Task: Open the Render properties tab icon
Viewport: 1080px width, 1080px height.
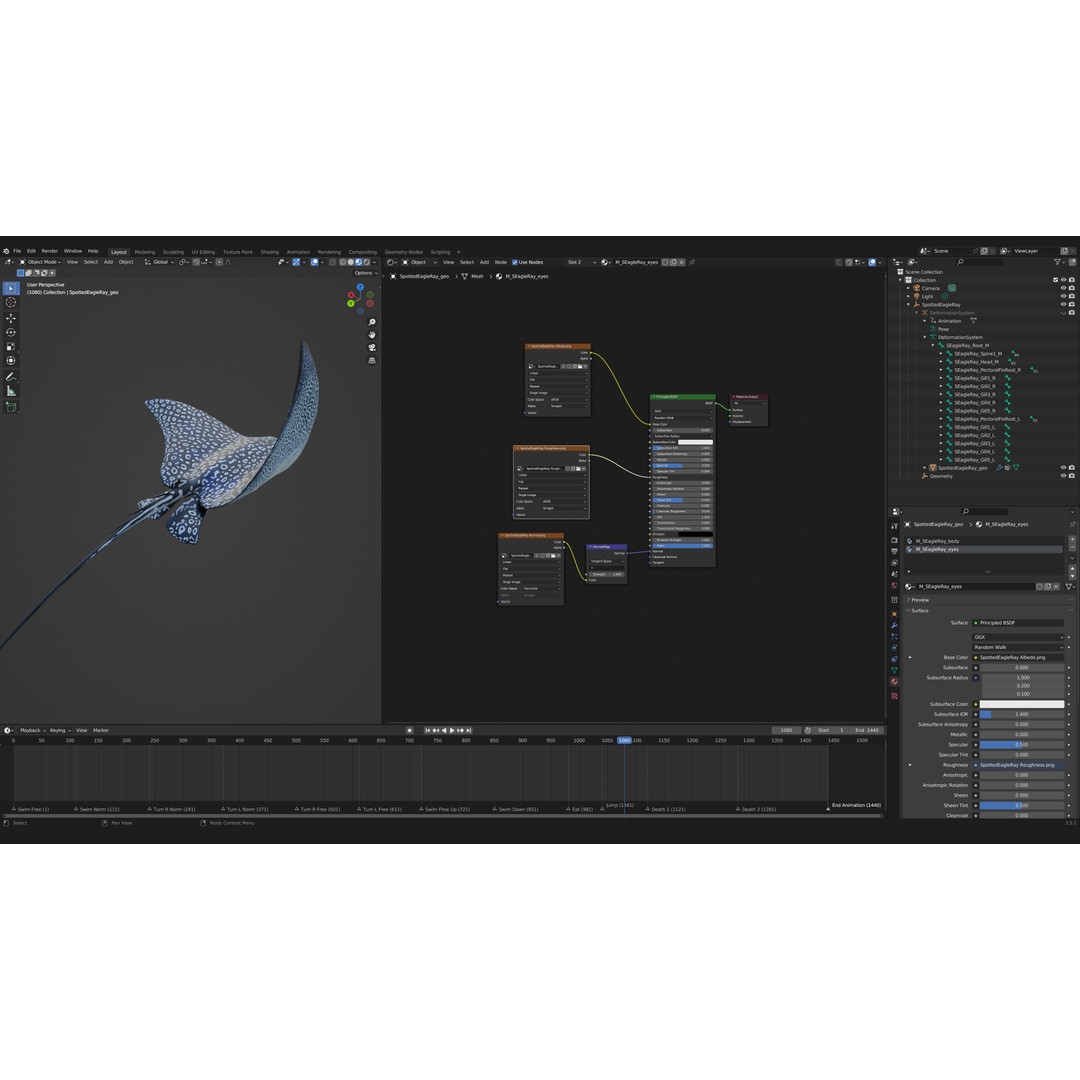Action: (x=894, y=541)
